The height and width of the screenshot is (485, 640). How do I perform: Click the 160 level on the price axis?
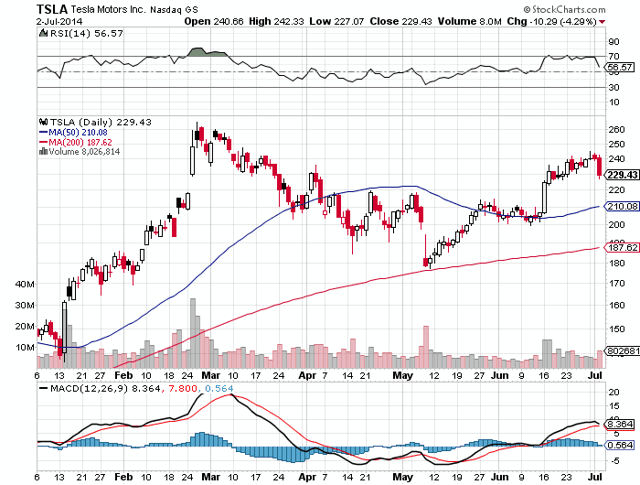tap(616, 305)
